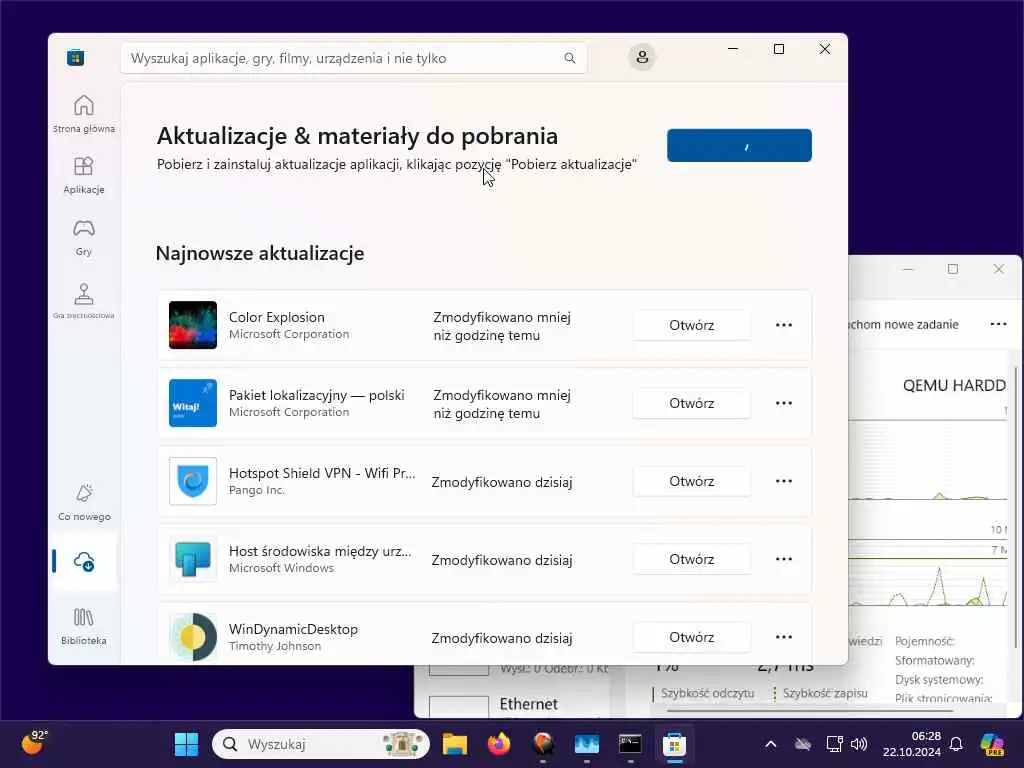Click the search magnifier icon in Store
Viewport: 1024px width, 768px height.
[x=569, y=58]
